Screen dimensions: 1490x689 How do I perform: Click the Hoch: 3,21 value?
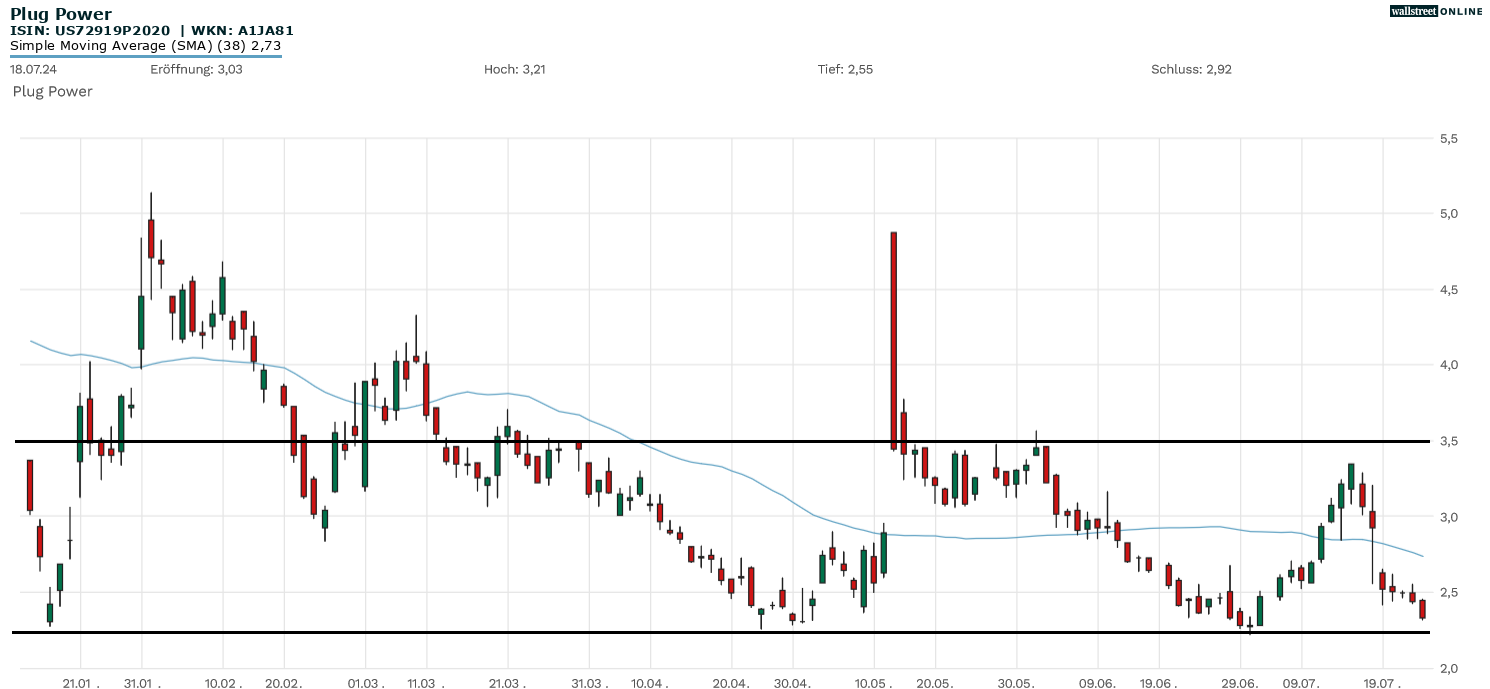coord(514,69)
